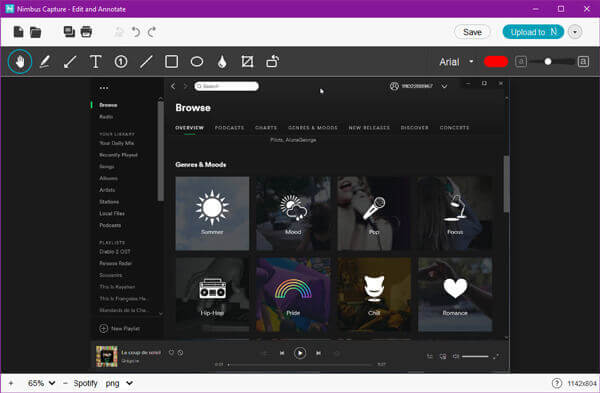The image size is (600, 393).
Task: Open the Chill genre tile
Action: tap(374, 295)
